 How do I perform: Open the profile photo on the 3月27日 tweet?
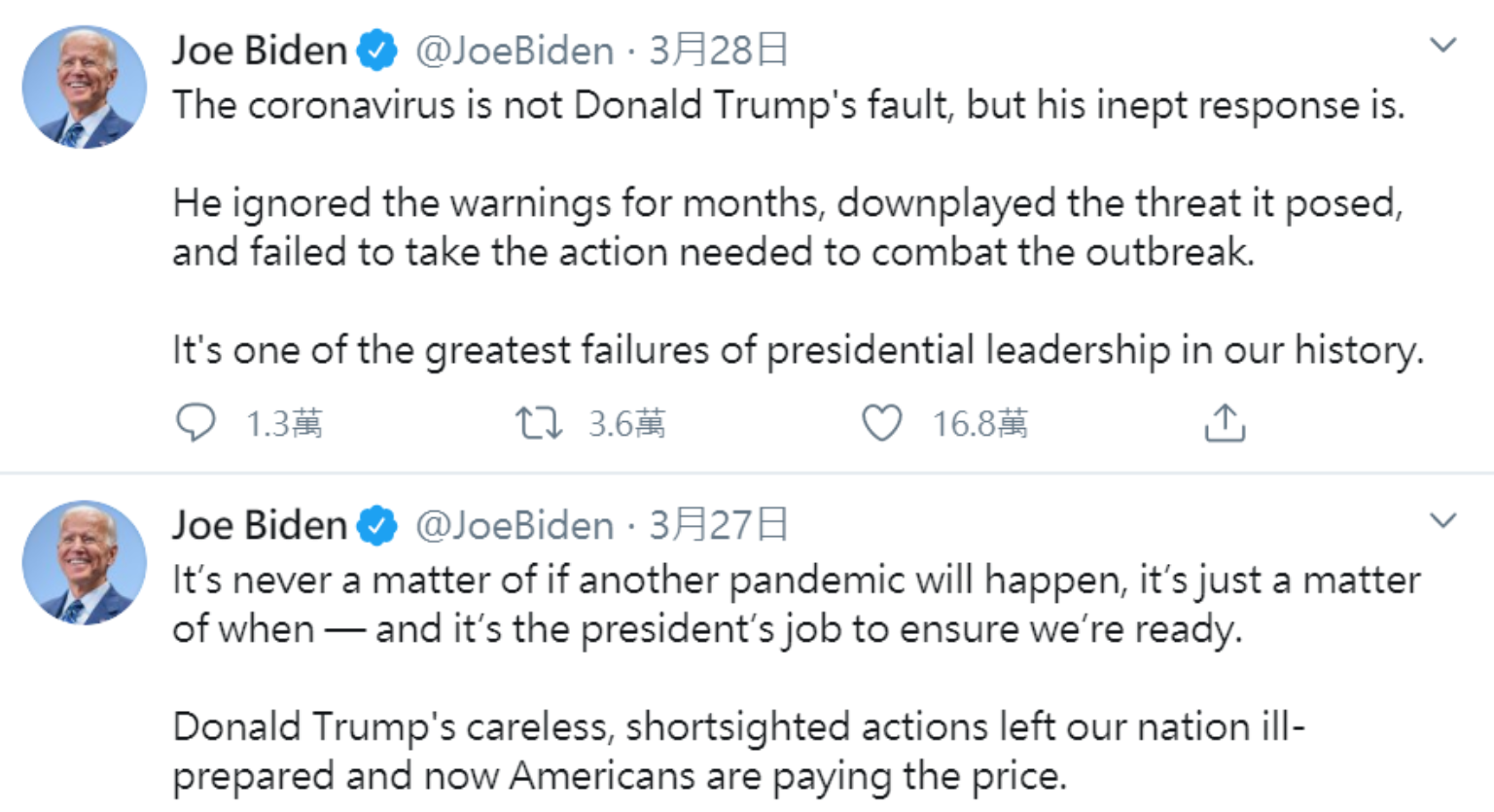85,562
